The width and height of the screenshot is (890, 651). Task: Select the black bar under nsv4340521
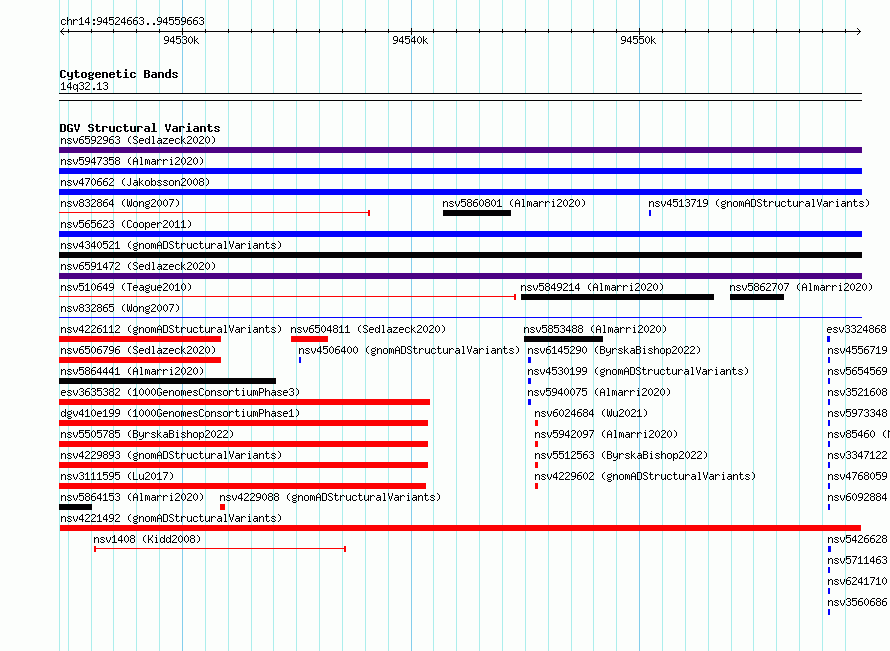(460, 255)
